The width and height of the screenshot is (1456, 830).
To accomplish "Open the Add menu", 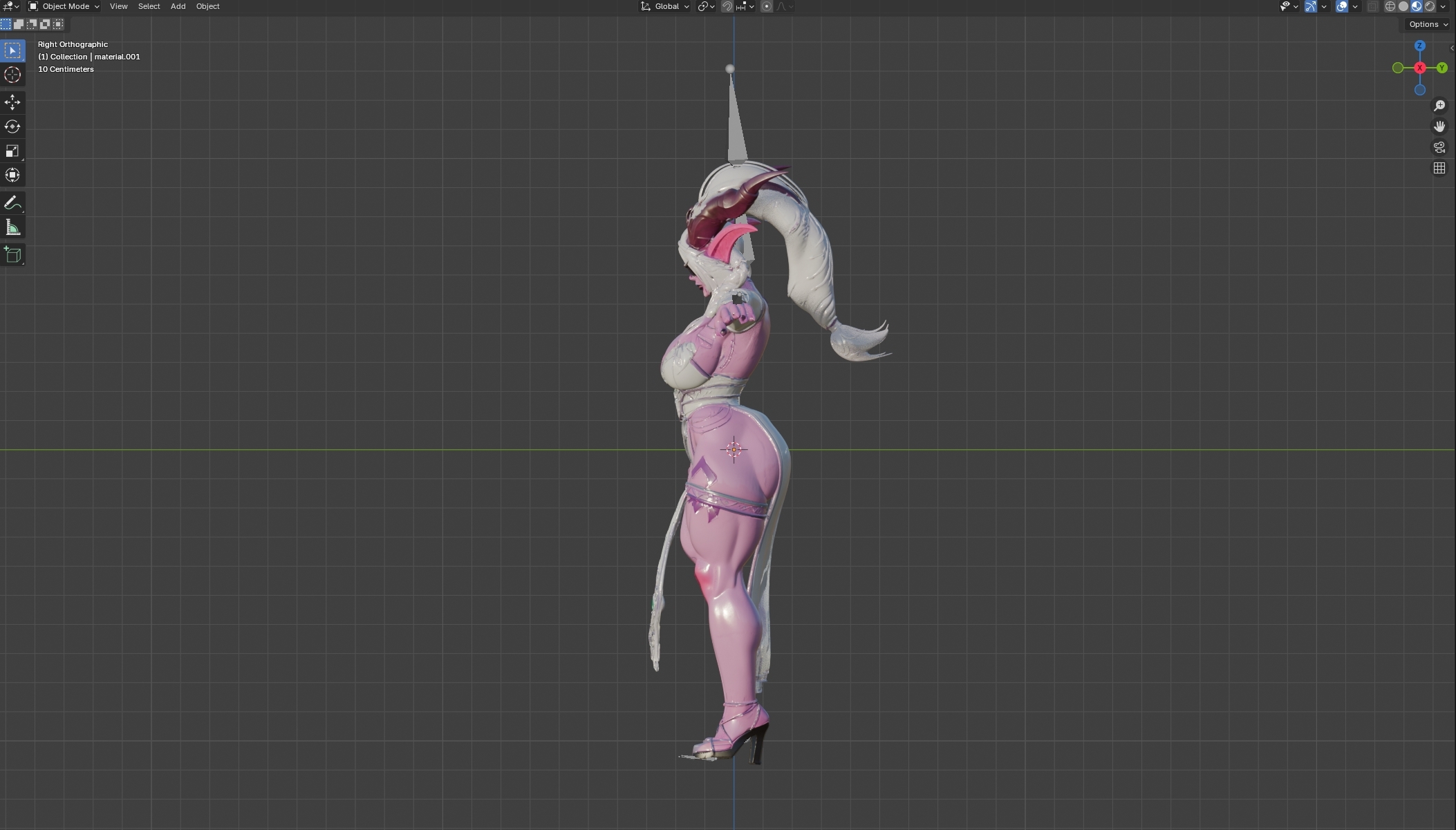I will pos(178,6).
